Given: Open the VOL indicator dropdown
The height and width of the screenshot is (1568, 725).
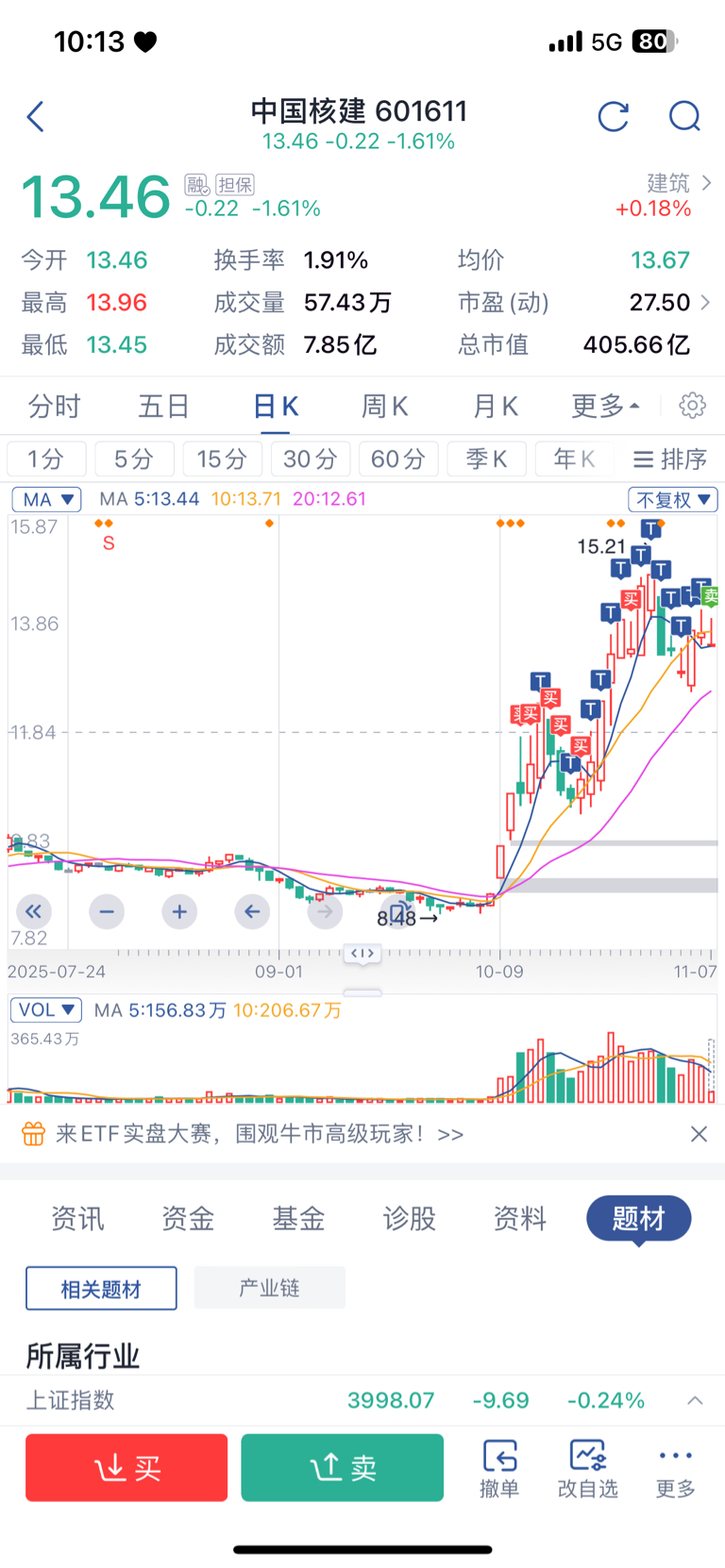Looking at the screenshot, I should coord(46,1009).
